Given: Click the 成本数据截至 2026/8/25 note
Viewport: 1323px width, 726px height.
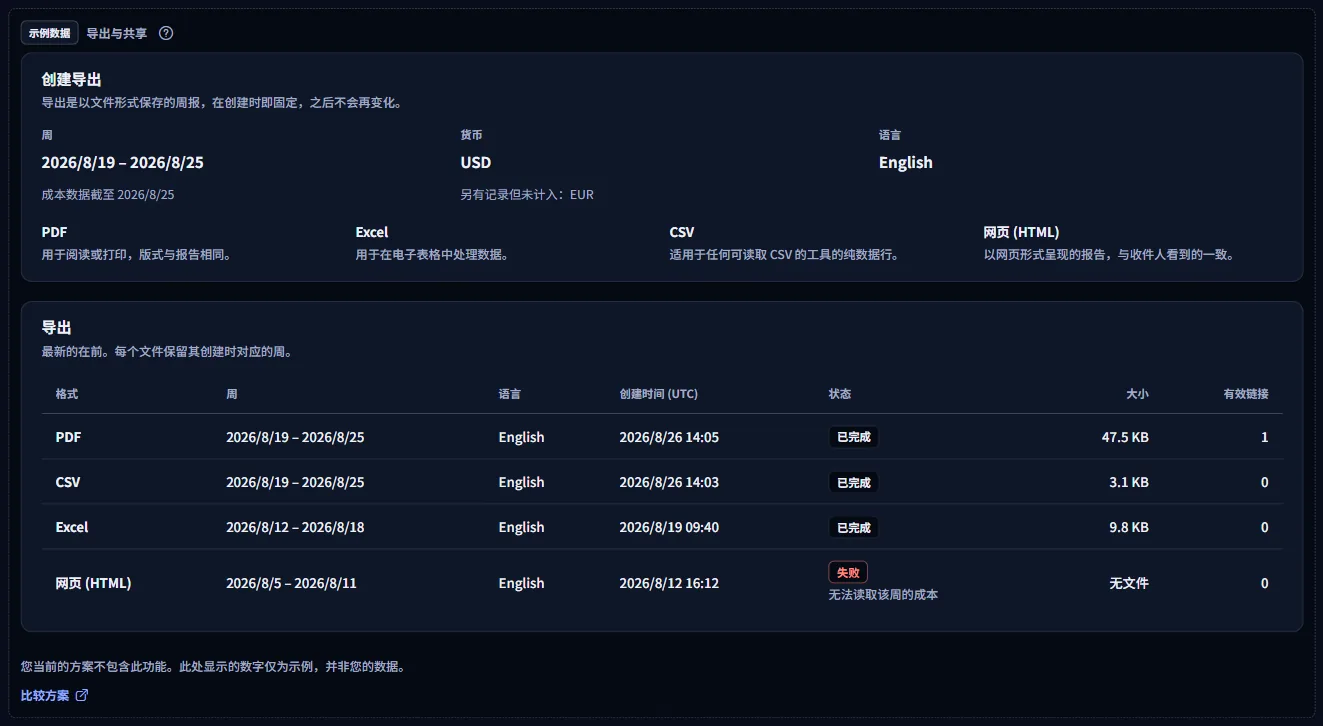Looking at the screenshot, I should click(108, 195).
